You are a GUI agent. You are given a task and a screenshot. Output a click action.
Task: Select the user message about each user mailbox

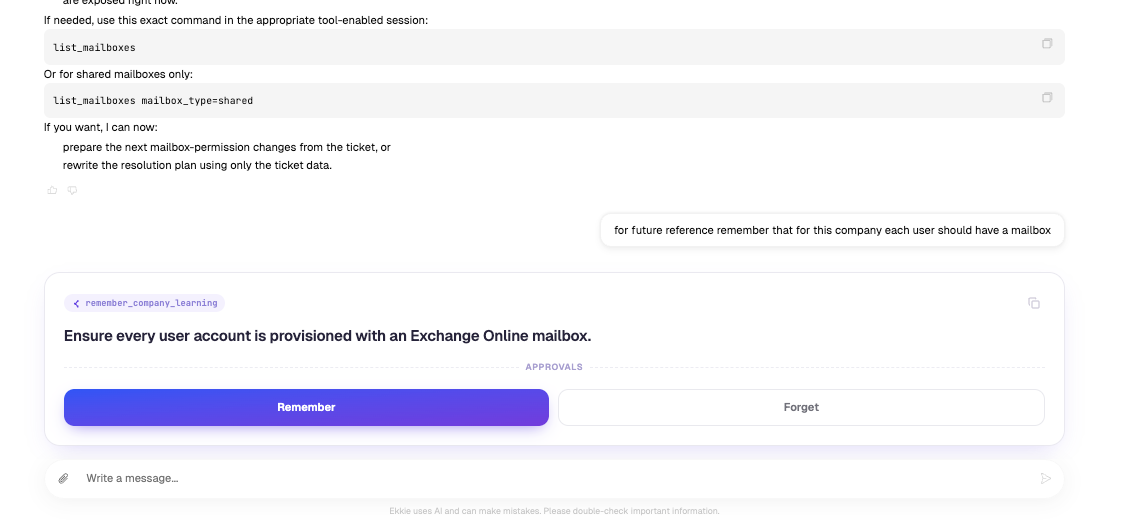(832, 230)
